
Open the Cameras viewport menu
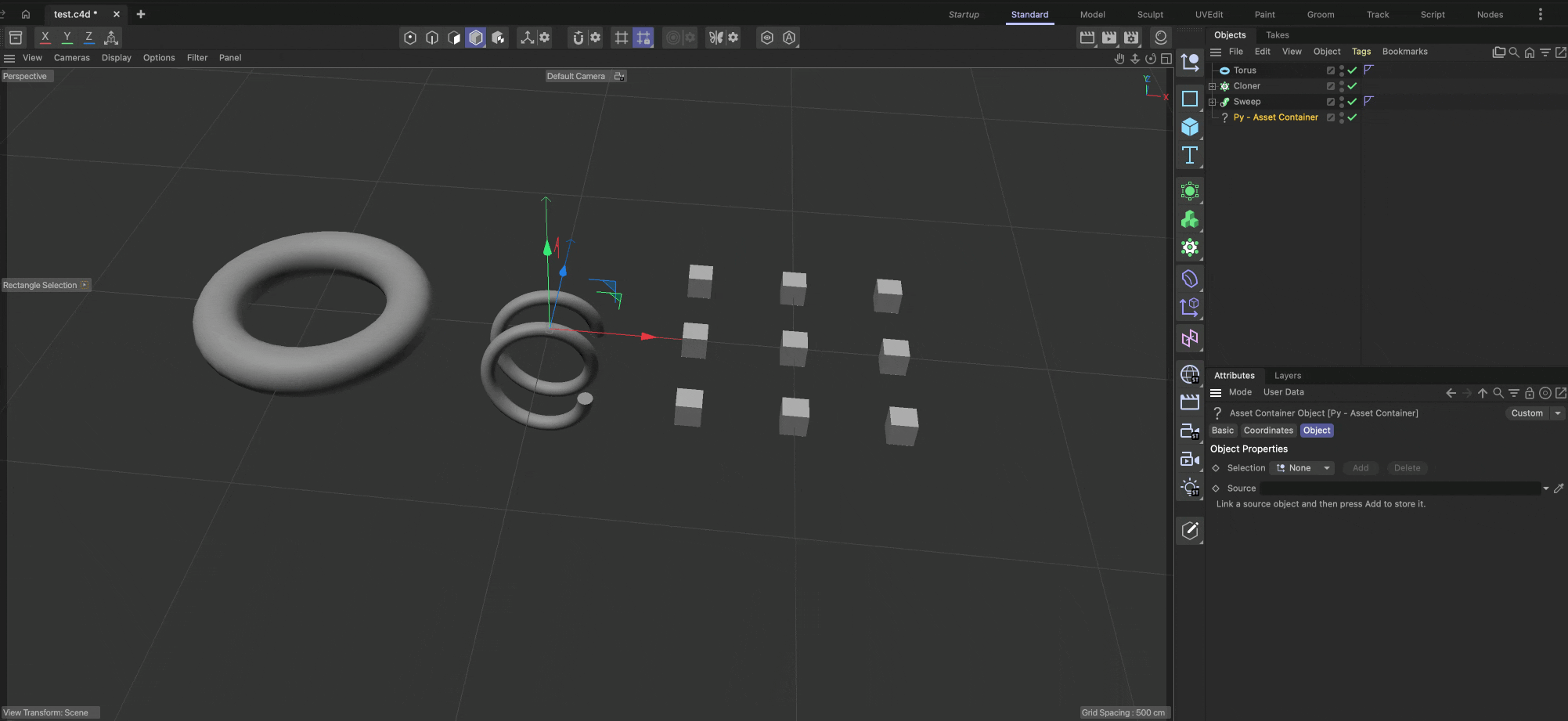(x=72, y=58)
